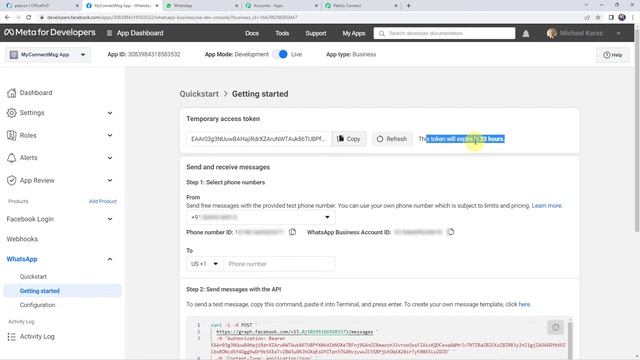Open the browser side panel icon
This screenshot has width=640, height=360.
point(611,17)
